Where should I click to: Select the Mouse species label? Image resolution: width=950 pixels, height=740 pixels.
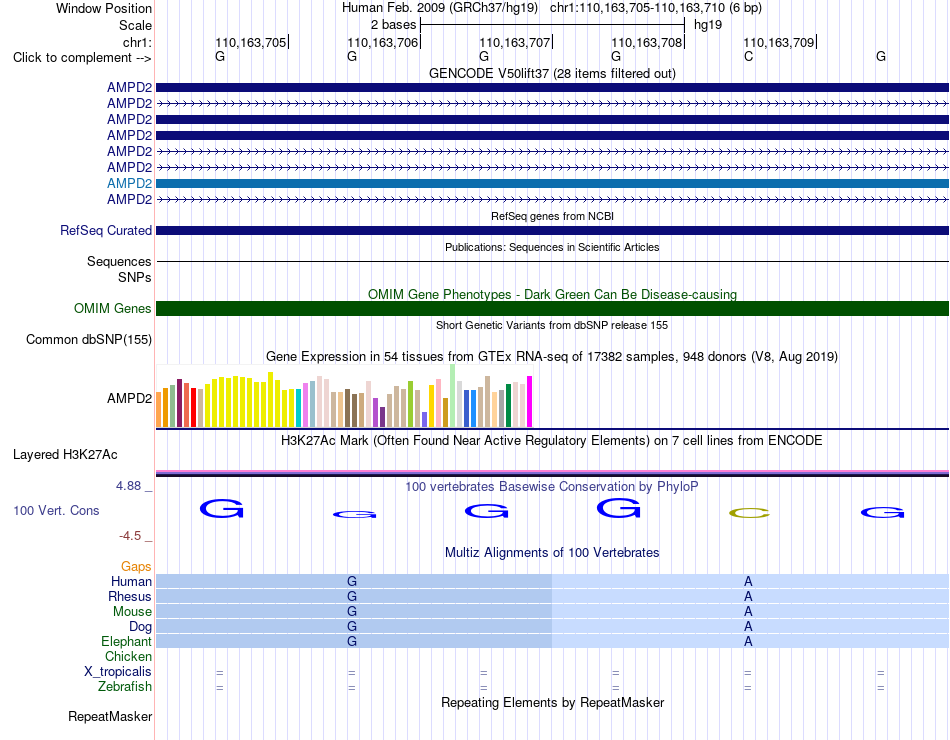132,612
